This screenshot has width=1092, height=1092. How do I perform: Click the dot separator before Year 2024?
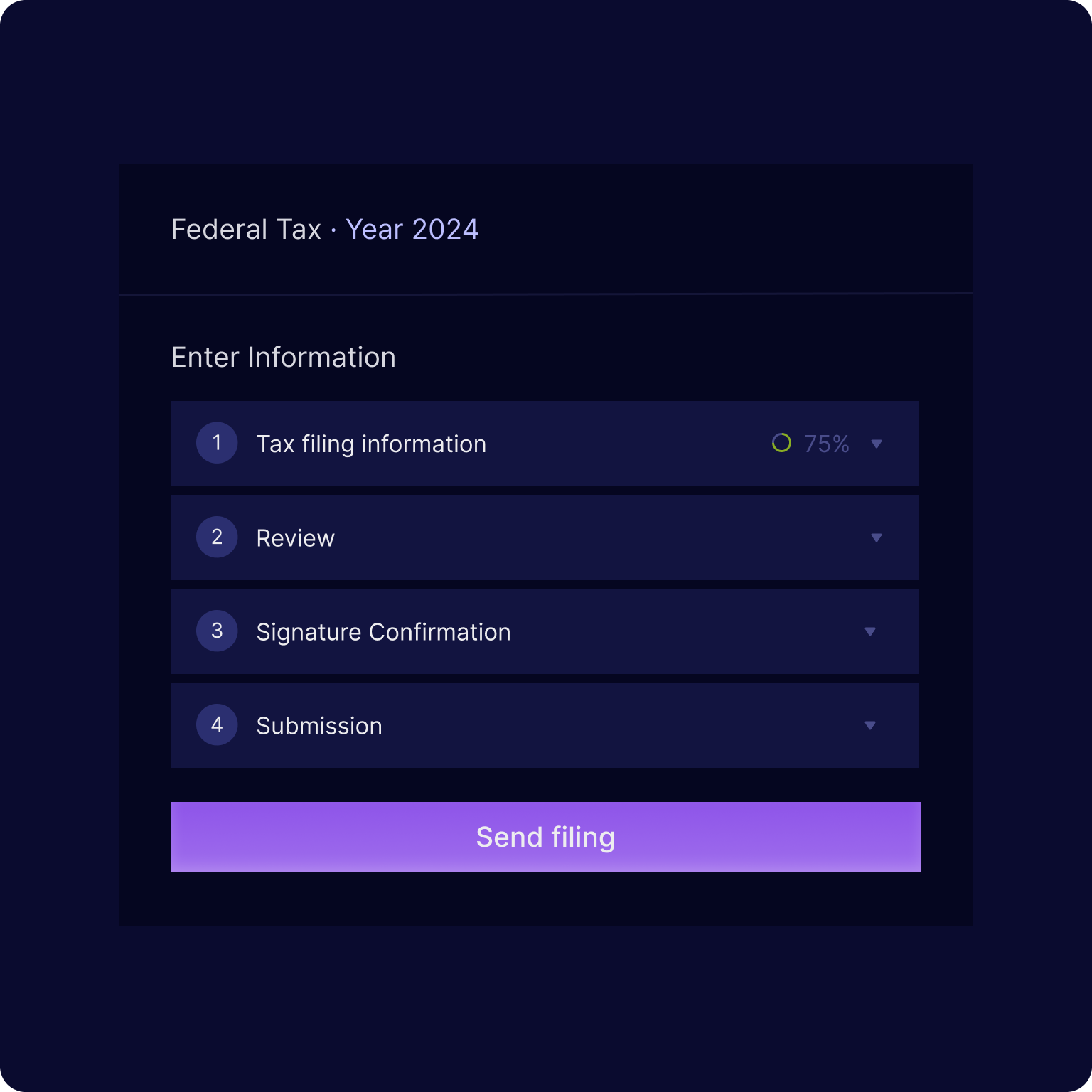tap(333, 230)
